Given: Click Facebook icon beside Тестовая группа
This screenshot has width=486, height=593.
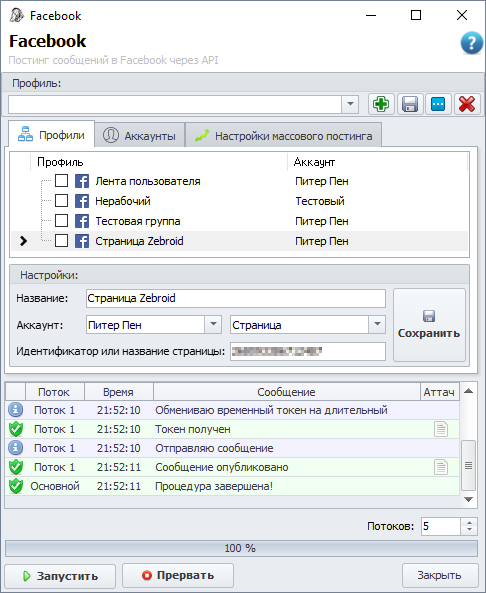Looking at the screenshot, I should pyautogui.click(x=82, y=221).
